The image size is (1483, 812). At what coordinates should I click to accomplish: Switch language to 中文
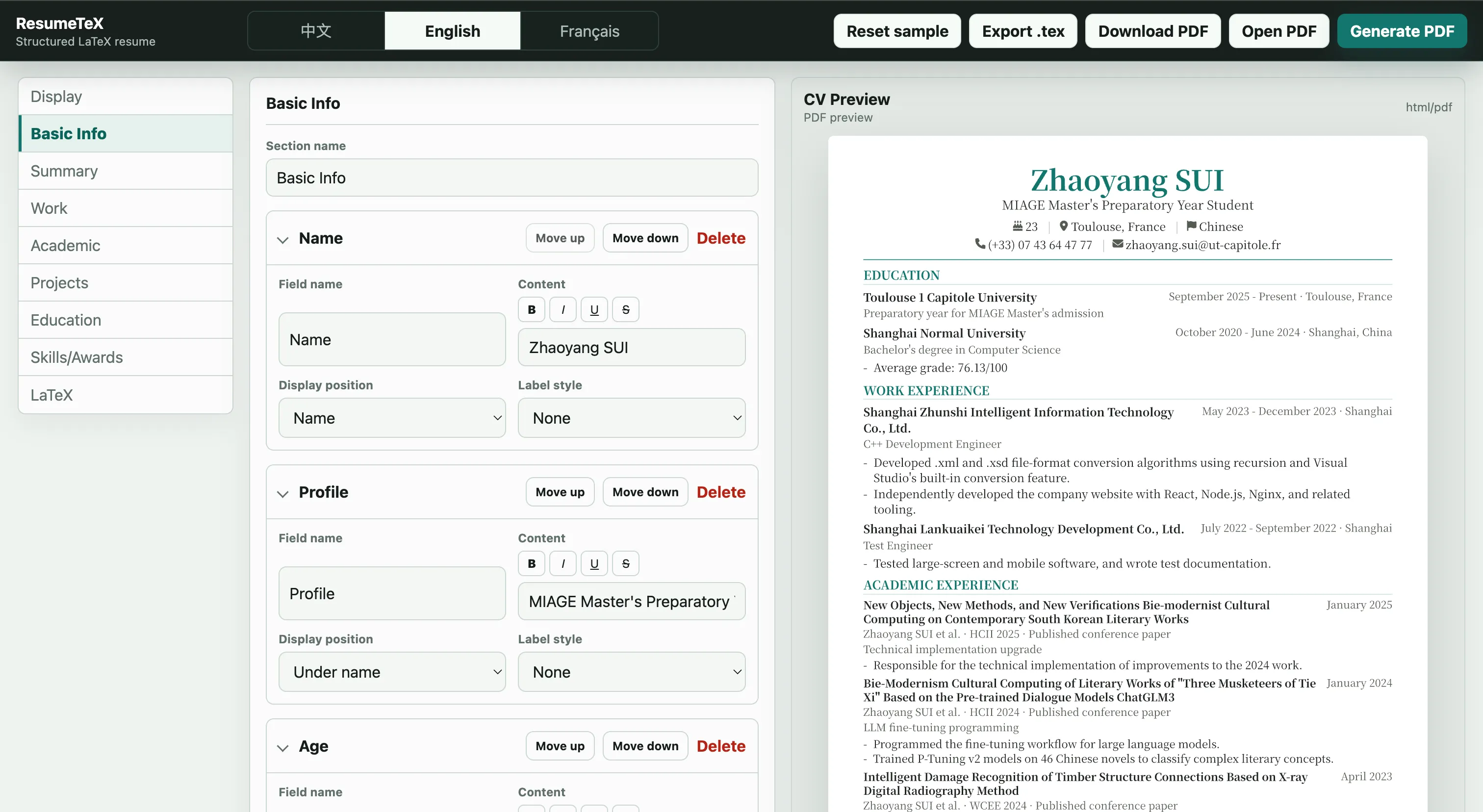tap(316, 31)
